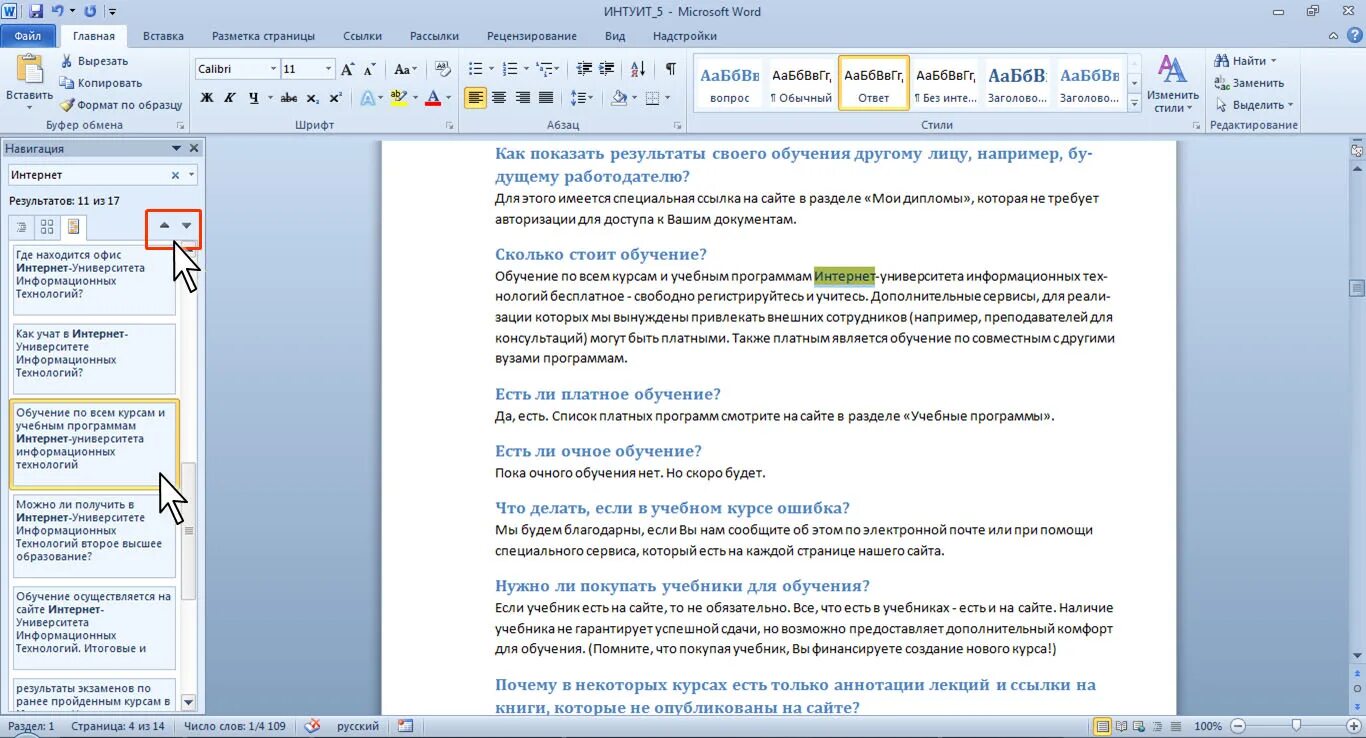Apply the yellow text highlight color
The width and height of the screenshot is (1366, 738).
(x=398, y=98)
